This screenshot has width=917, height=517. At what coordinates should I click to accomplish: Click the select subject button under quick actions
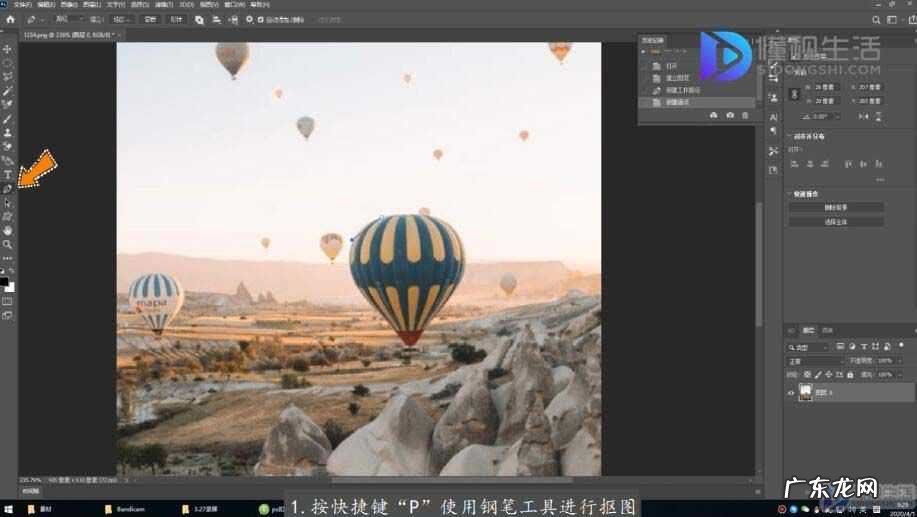click(835, 221)
